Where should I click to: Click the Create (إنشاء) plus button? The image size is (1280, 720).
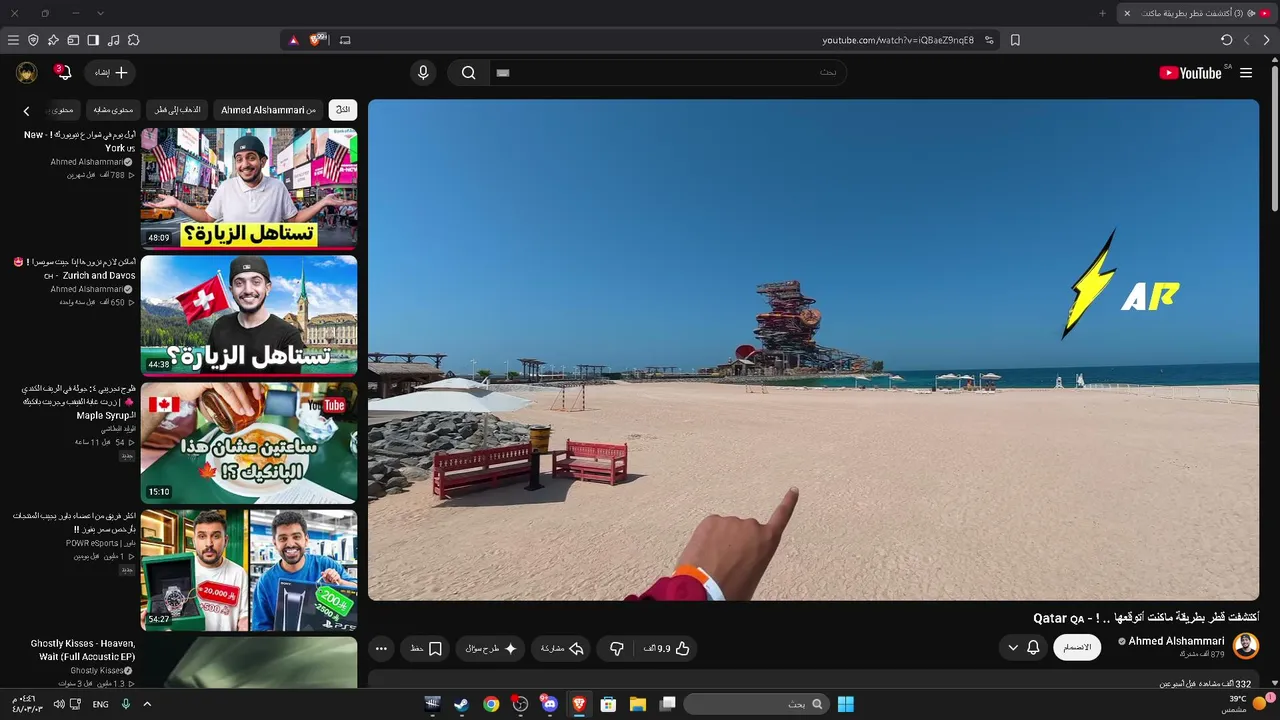tap(111, 73)
